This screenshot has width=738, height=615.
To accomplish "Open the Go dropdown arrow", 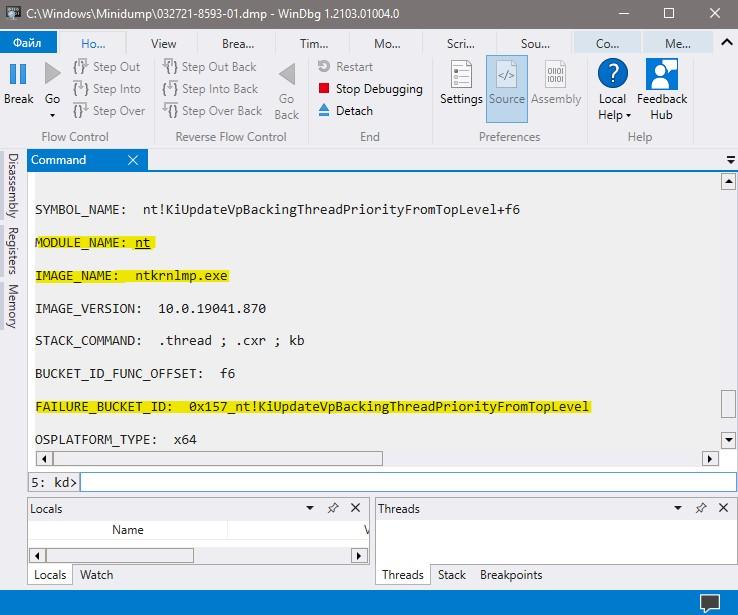I will tap(52, 115).
